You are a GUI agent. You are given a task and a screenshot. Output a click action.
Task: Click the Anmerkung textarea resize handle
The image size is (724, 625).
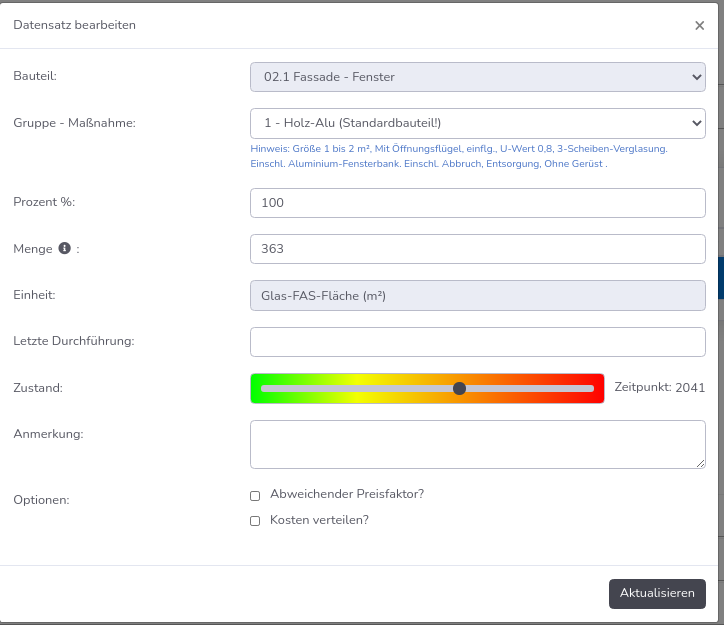[x=700, y=464]
